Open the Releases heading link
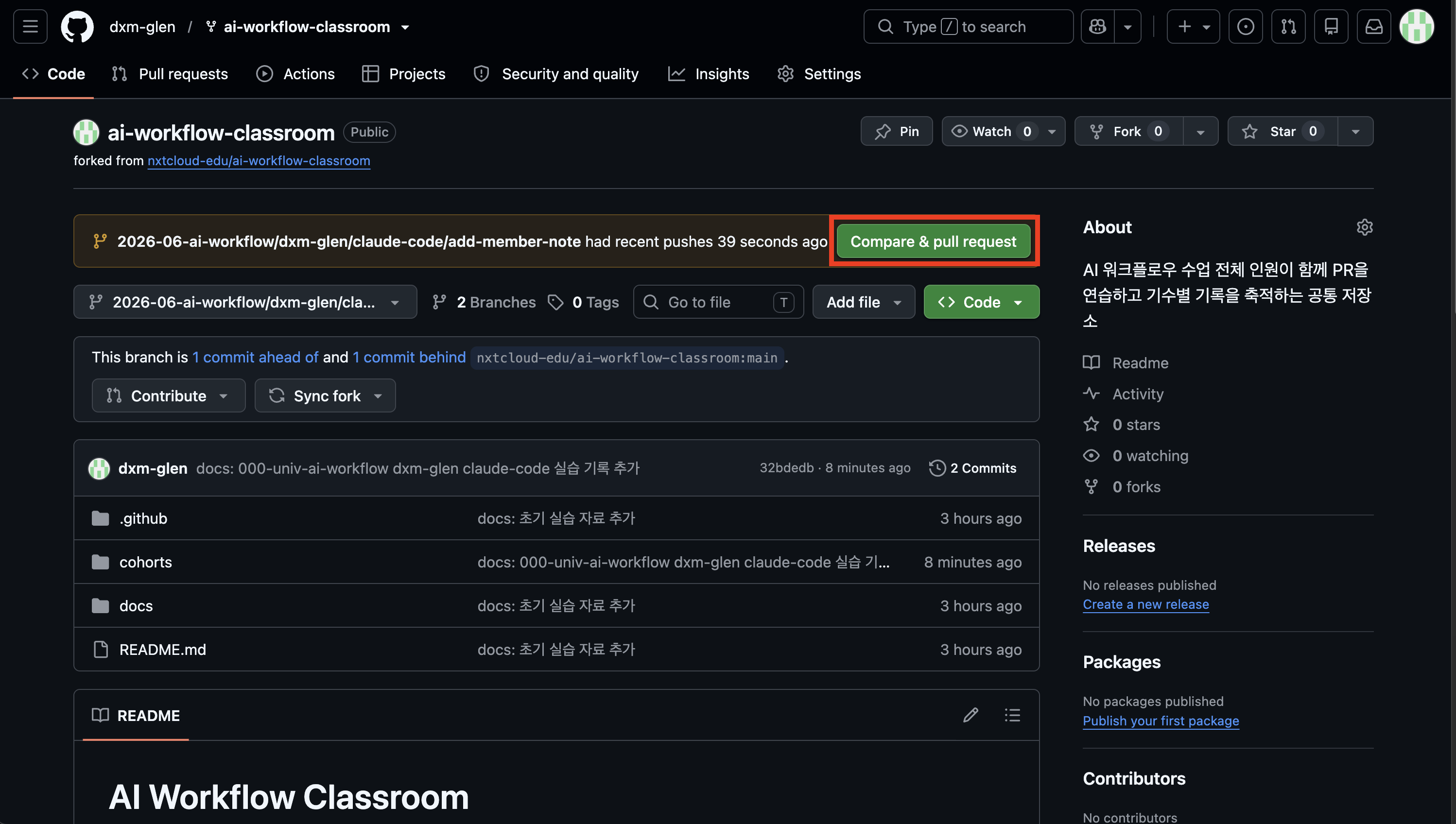 pyautogui.click(x=1119, y=546)
